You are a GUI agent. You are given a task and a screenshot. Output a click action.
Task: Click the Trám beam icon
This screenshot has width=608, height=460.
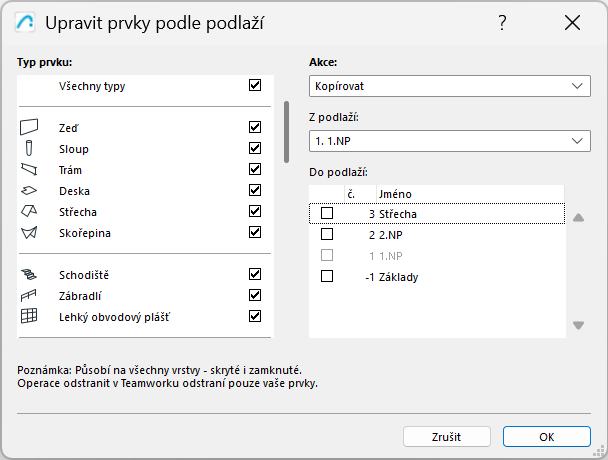(29, 170)
